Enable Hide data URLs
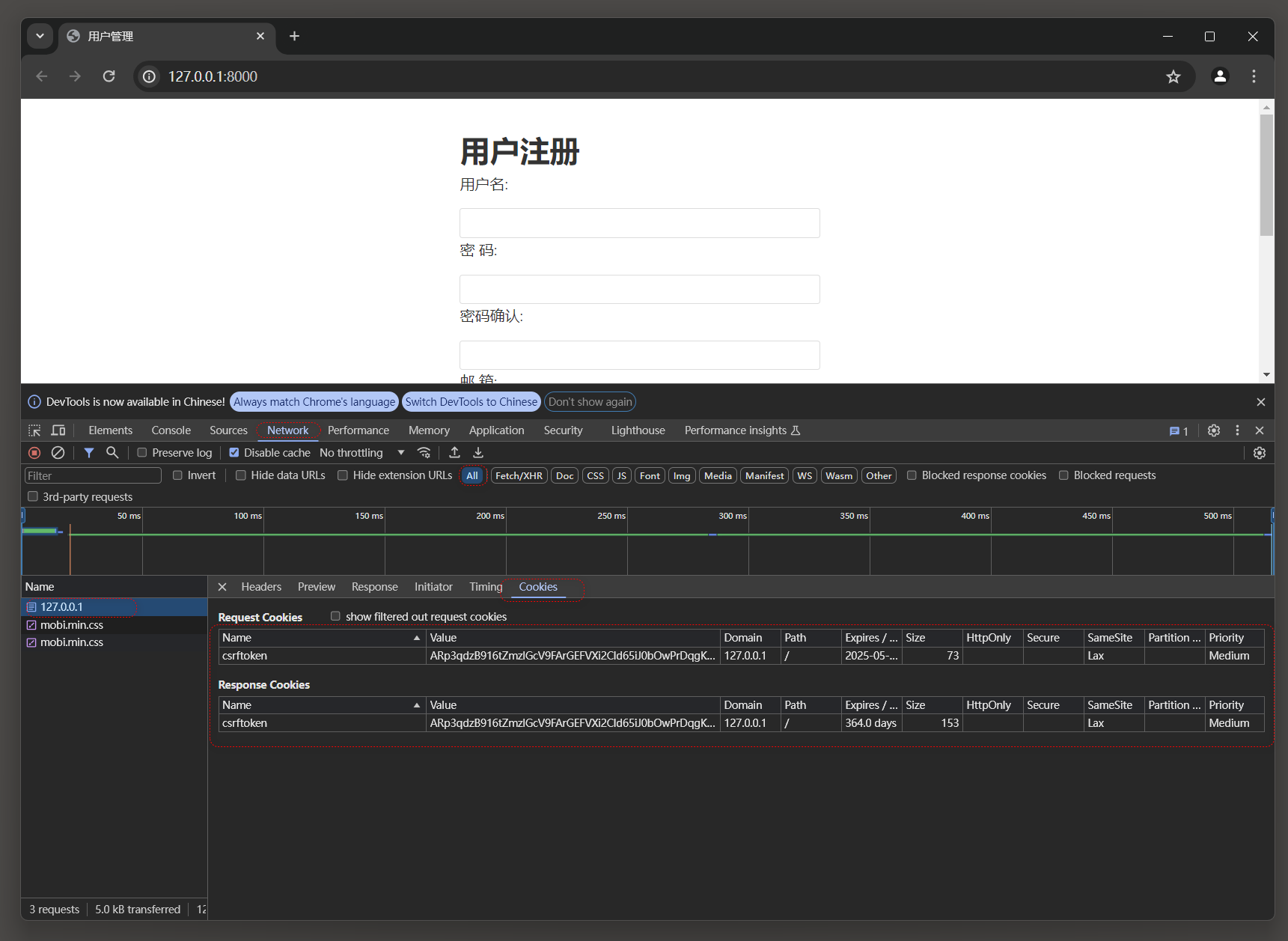This screenshot has width=1288, height=941. click(241, 475)
